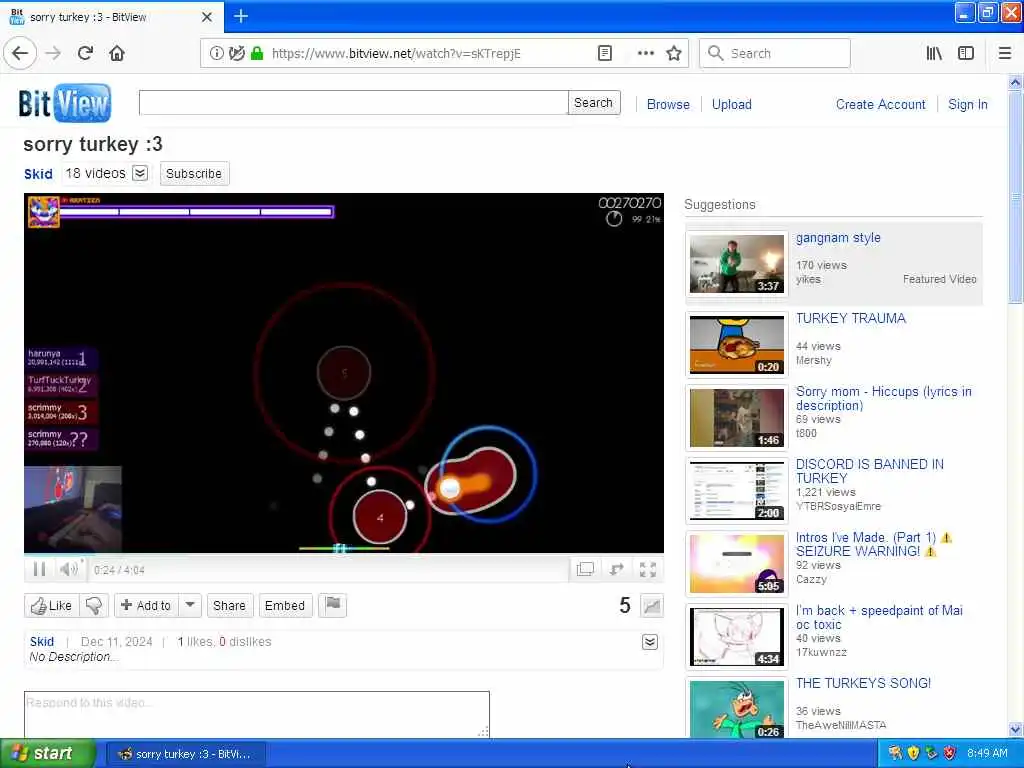Toggle reader view icon in address bar
Screen dimensions: 1024x768
605,53
